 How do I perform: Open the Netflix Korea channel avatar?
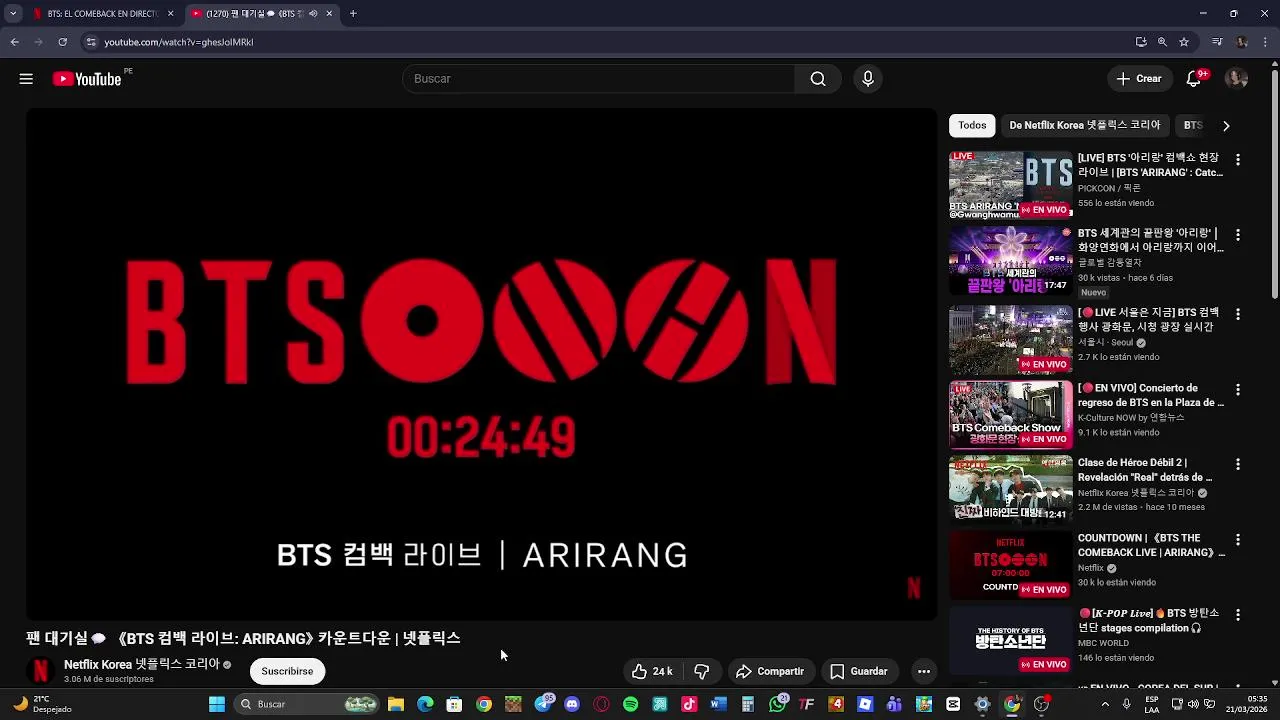(x=41, y=670)
